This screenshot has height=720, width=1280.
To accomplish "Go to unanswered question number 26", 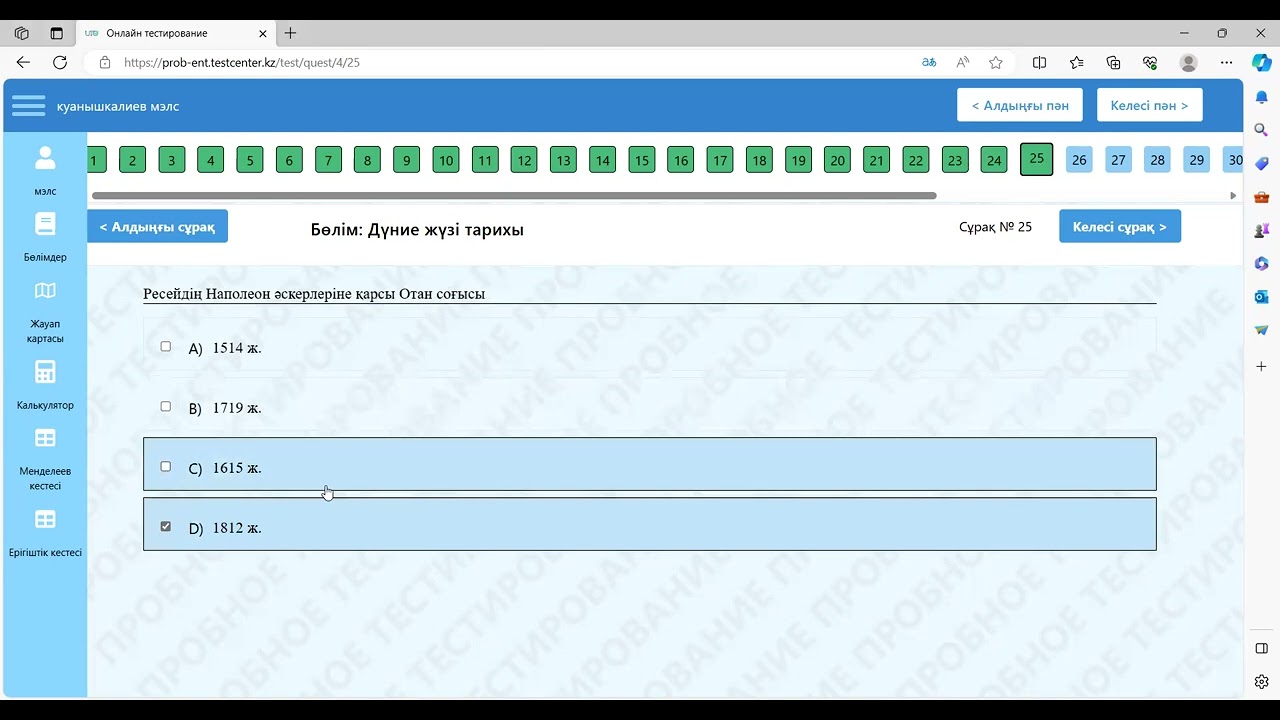I will [1079, 160].
